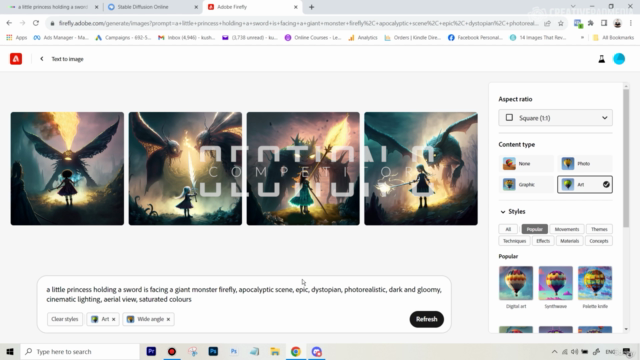This screenshot has height=360, width=640.
Task: Open the Gmail Inbox bookmark
Action: click(187, 38)
